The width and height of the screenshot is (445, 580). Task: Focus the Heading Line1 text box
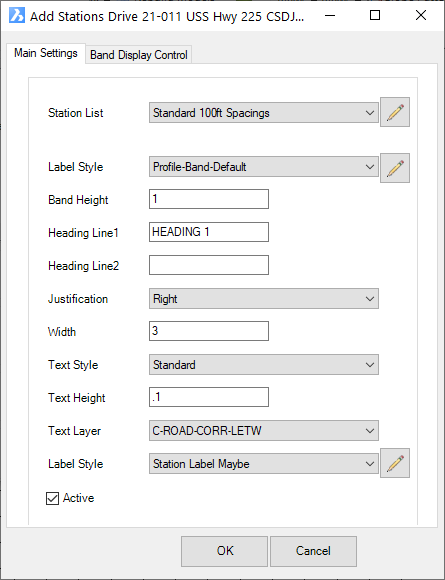click(x=209, y=232)
